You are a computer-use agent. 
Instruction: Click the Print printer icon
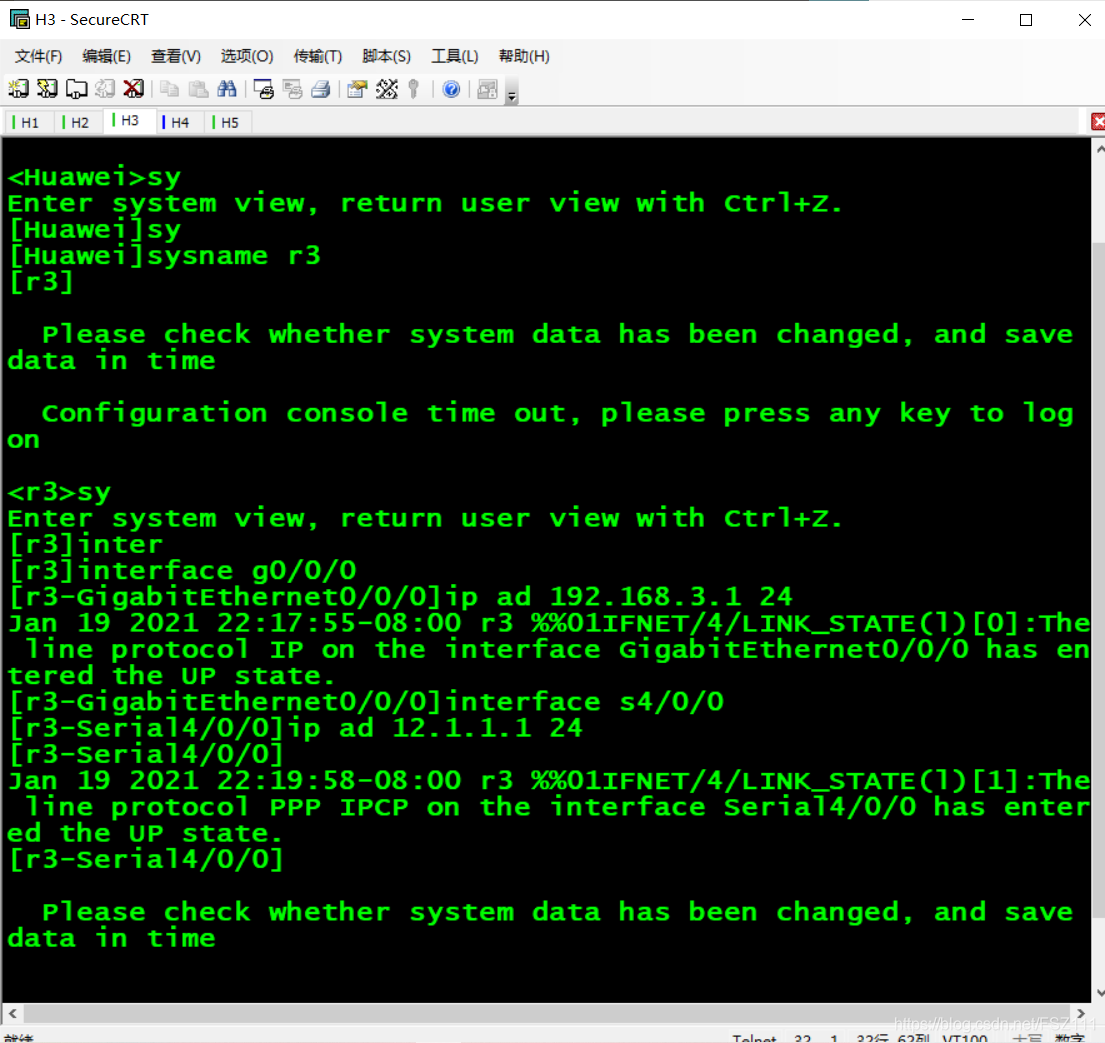point(321,89)
